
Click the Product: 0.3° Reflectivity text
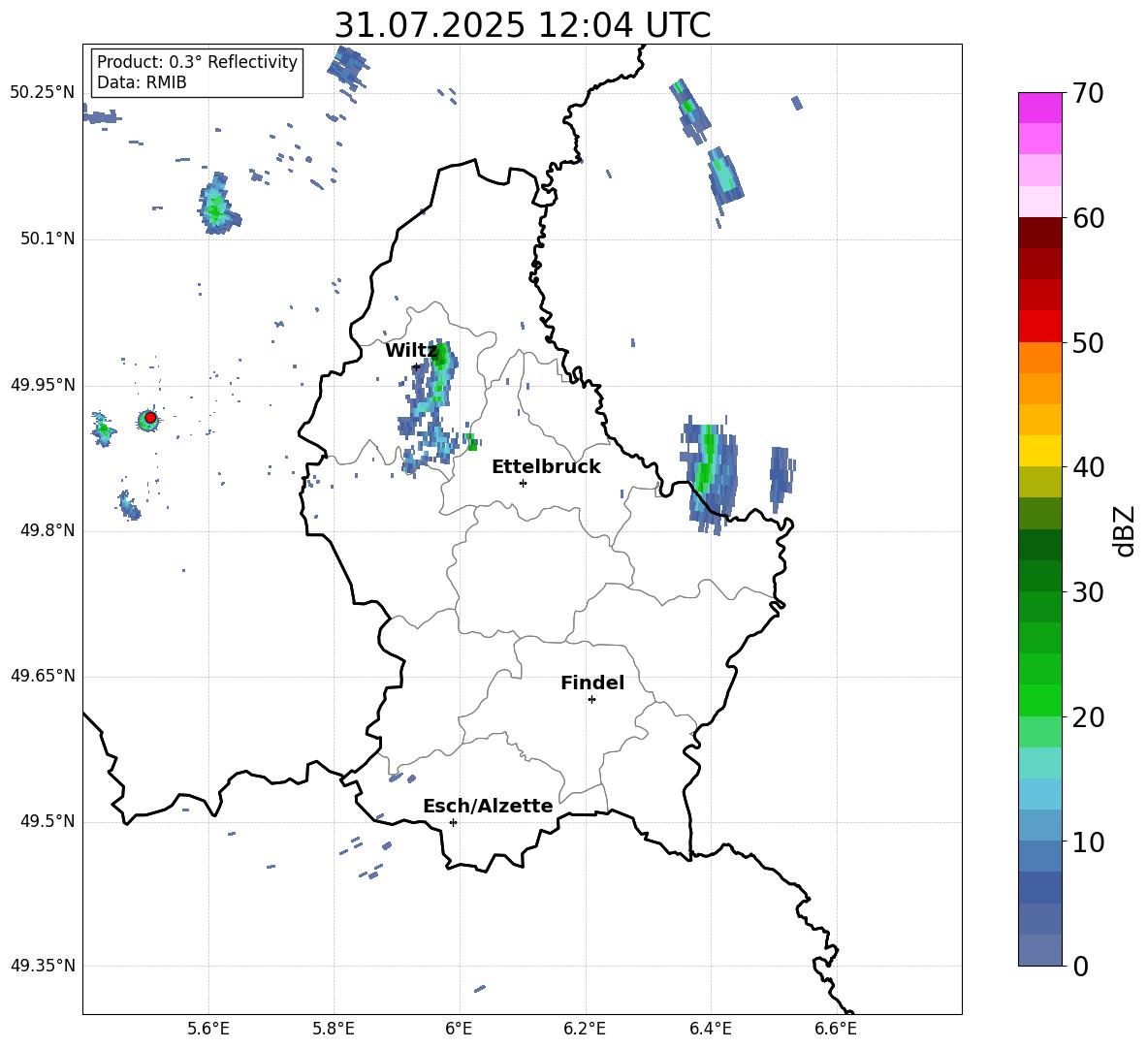click(197, 62)
